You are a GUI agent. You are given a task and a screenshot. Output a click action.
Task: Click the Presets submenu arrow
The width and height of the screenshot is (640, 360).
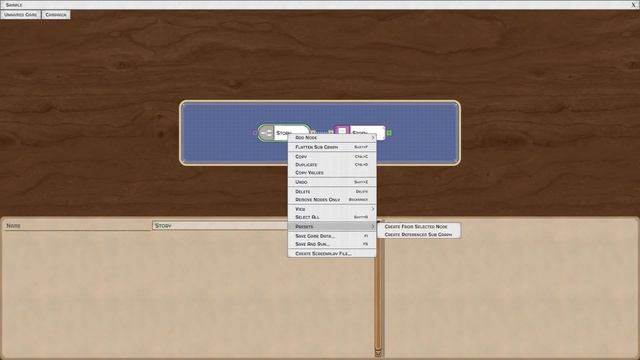pos(373,227)
